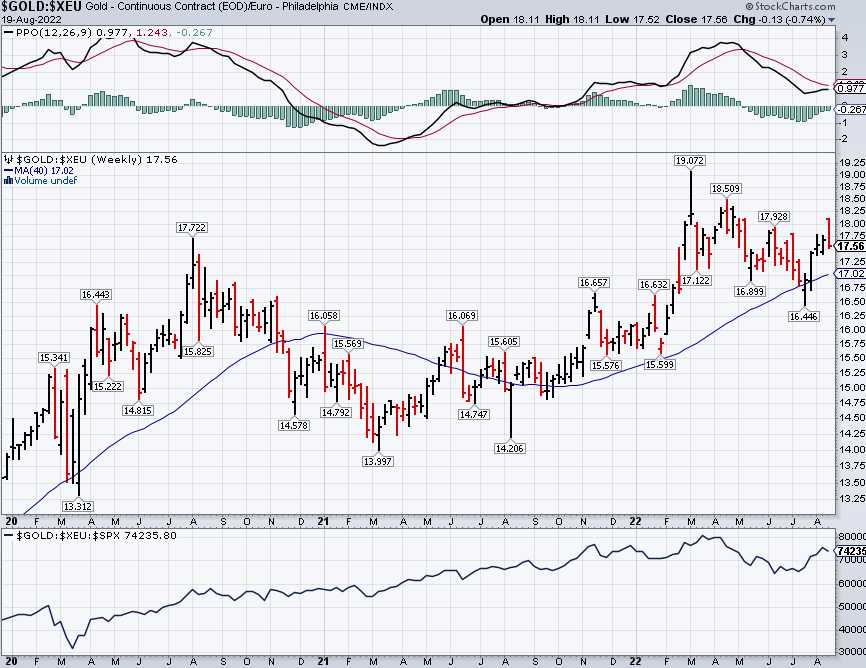Viewport: 866px width, 668px height.
Task: Click the 0.977 PPO value tag on right axis
Action: pyautogui.click(x=850, y=88)
